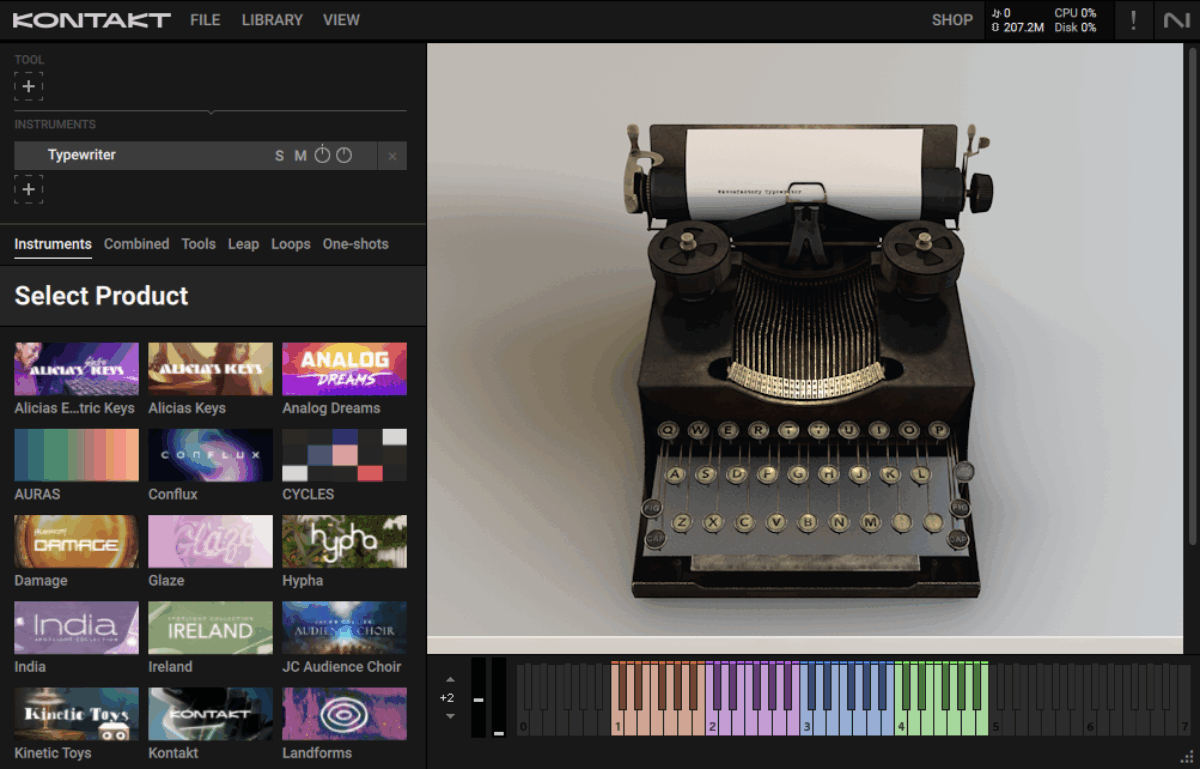Viewport: 1200px width, 769px height.
Task: Click the instrument view vertical scrollbar
Action: point(1190,294)
